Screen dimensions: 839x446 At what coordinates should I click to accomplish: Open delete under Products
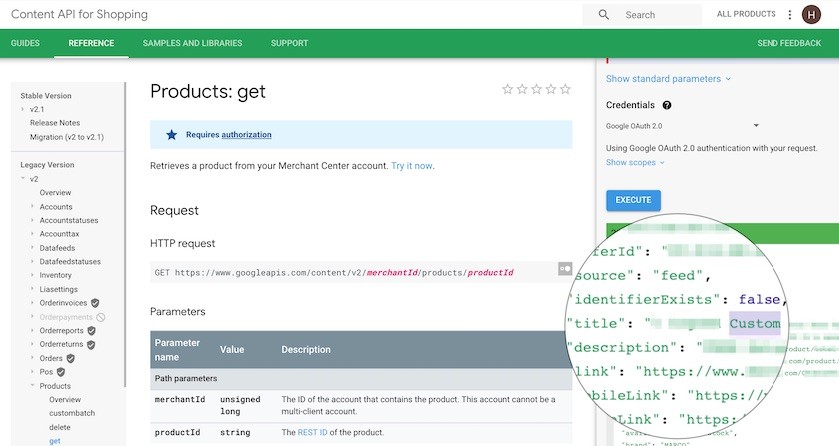point(59,427)
